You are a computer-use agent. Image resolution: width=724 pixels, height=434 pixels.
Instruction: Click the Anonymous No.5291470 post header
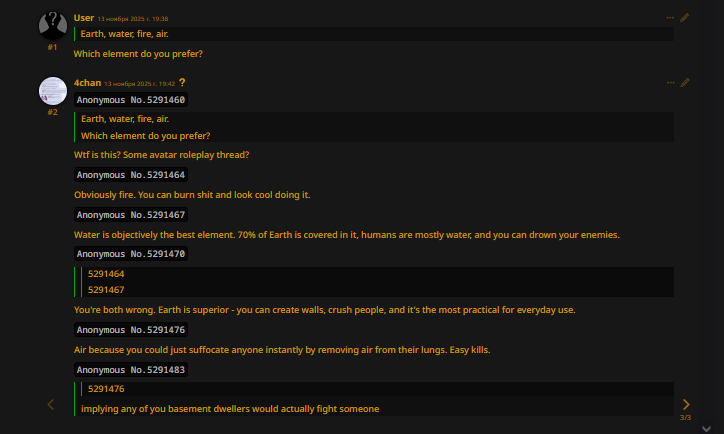[x=131, y=254]
